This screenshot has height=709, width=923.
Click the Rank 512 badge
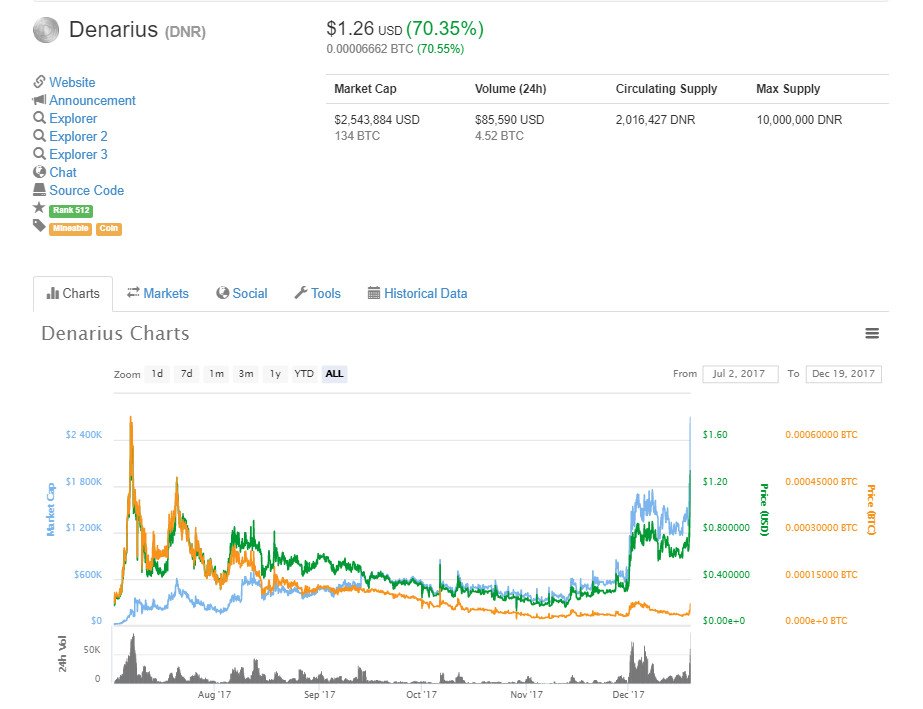(71, 210)
